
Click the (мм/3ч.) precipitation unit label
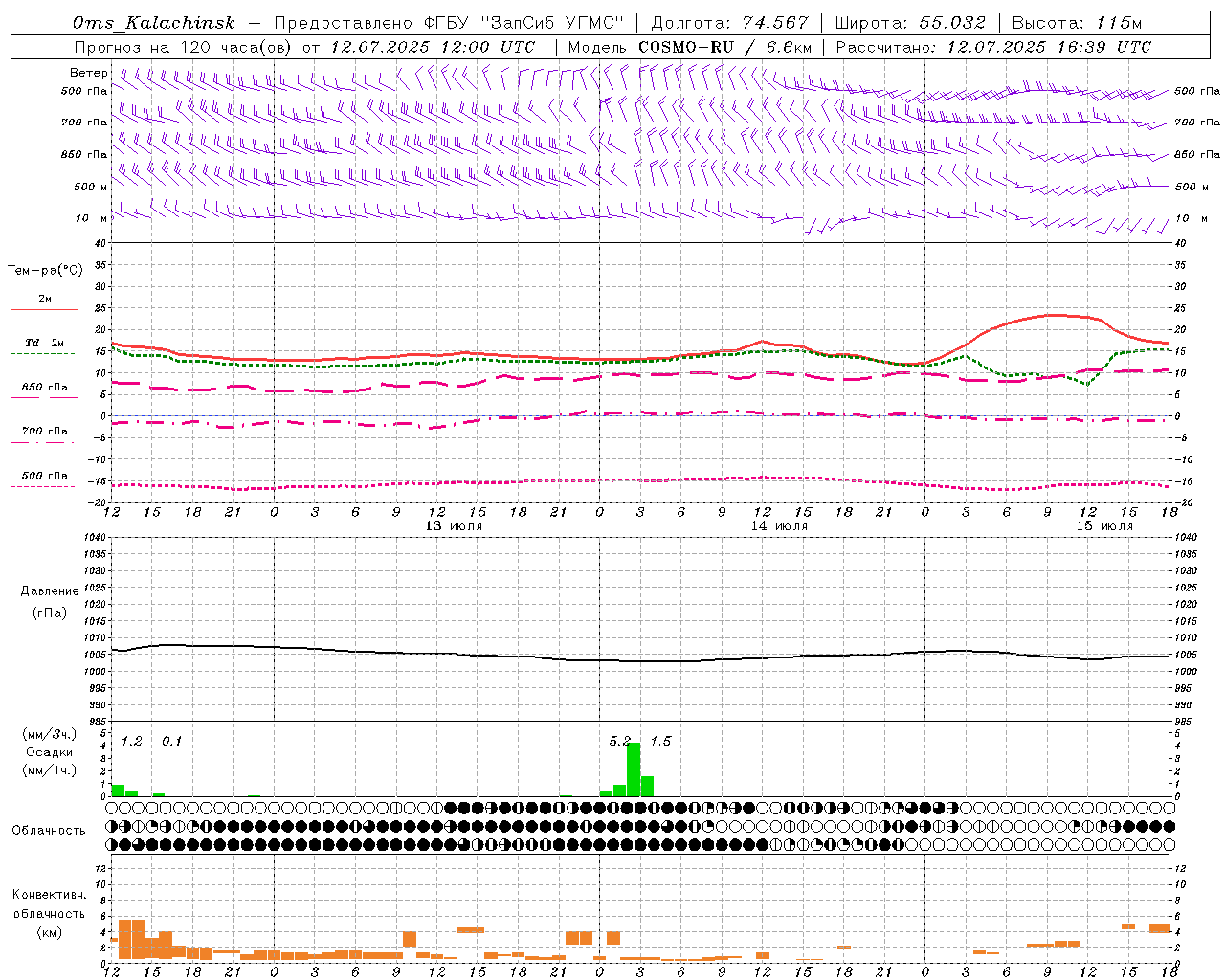[x=49, y=734]
